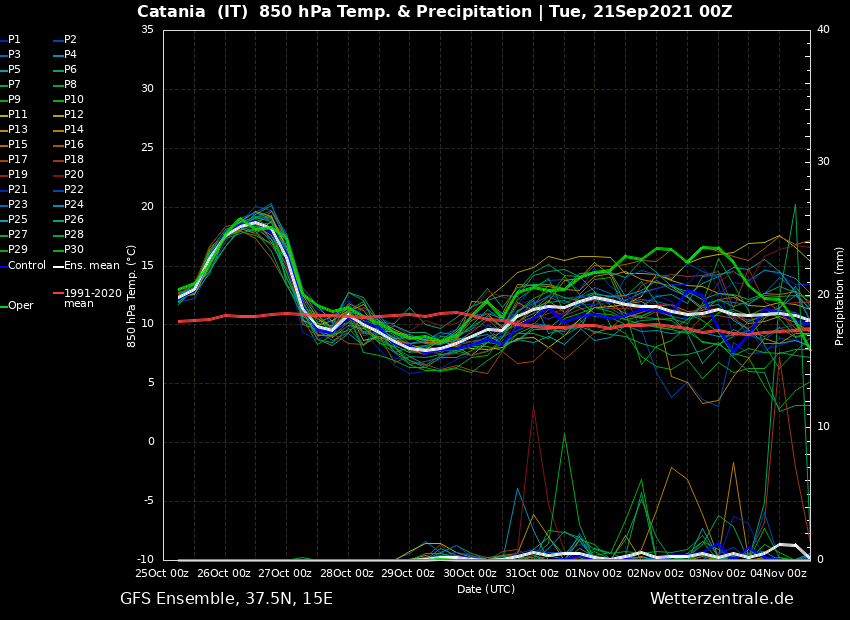This screenshot has height=620, width=850.
Task: Click the 1991-2020 mean legend text
Action: (x=92, y=298)
